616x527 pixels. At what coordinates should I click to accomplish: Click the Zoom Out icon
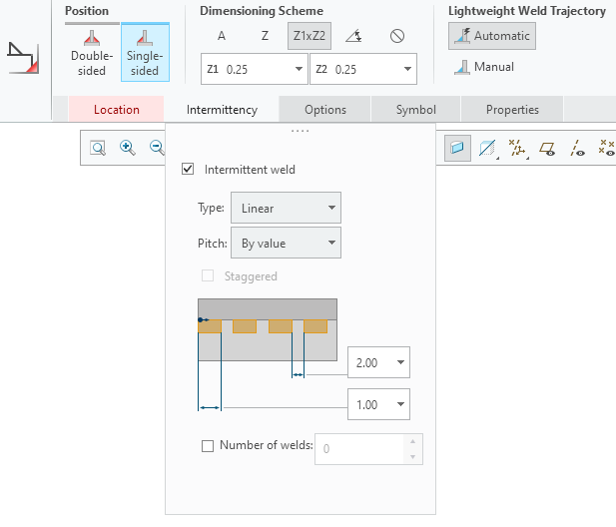[x=157, y=148]
